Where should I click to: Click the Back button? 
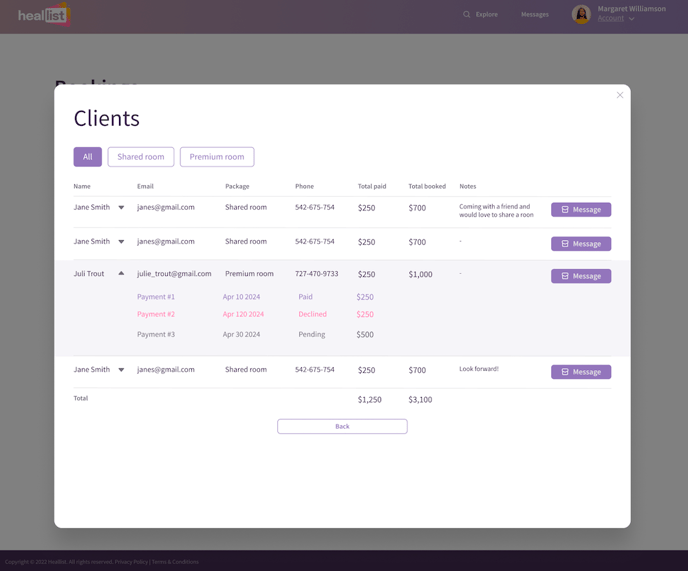pyautogui.click(x=342, y=426)
